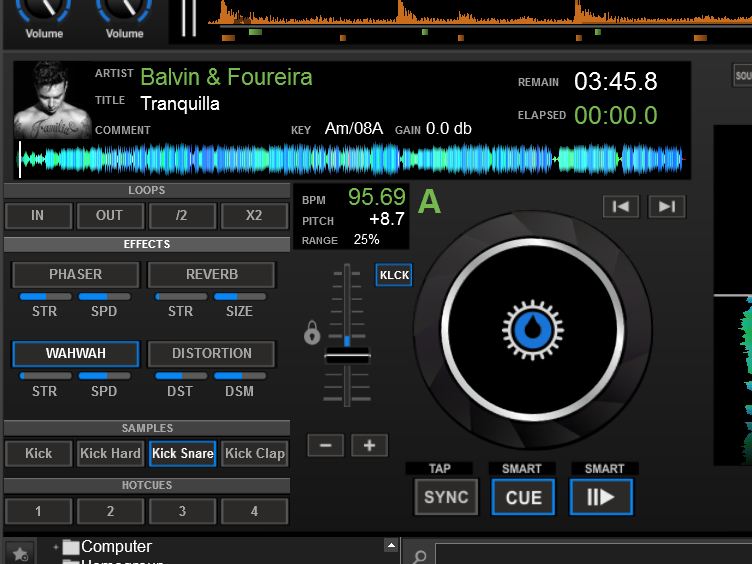Click the track waveform overview
The image size is (752, 564).
352,159
